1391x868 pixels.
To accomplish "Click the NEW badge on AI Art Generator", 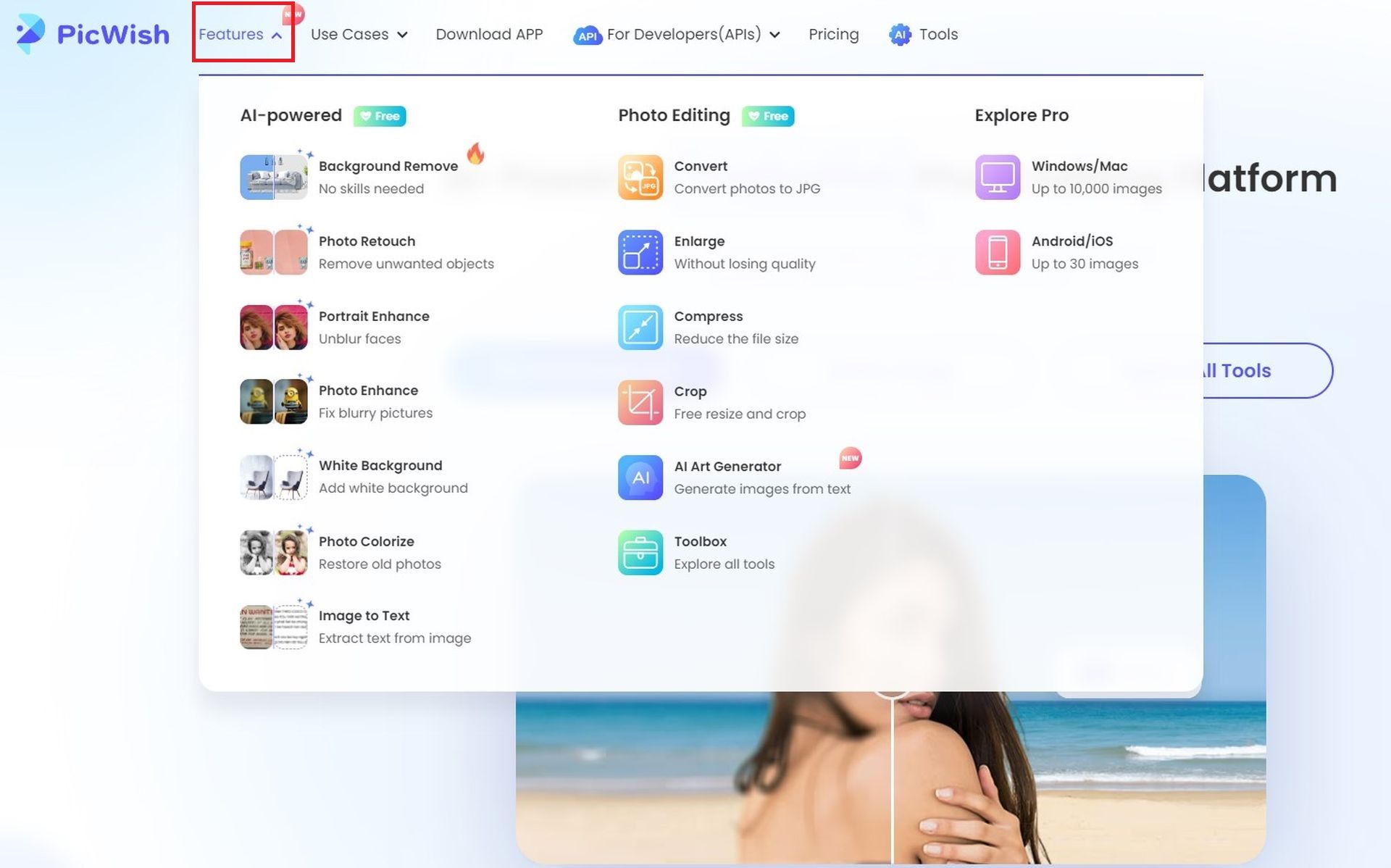I will click(849, 457).
